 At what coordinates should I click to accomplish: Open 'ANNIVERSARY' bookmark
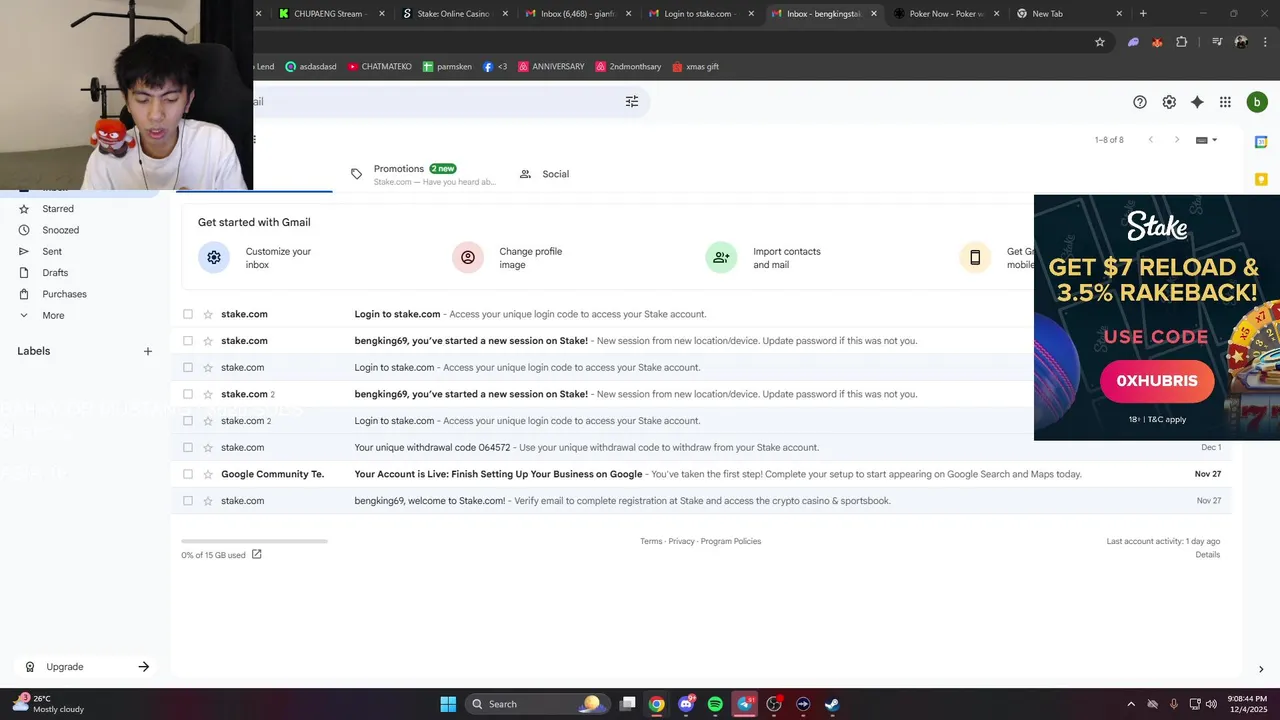tap(551, 66)
